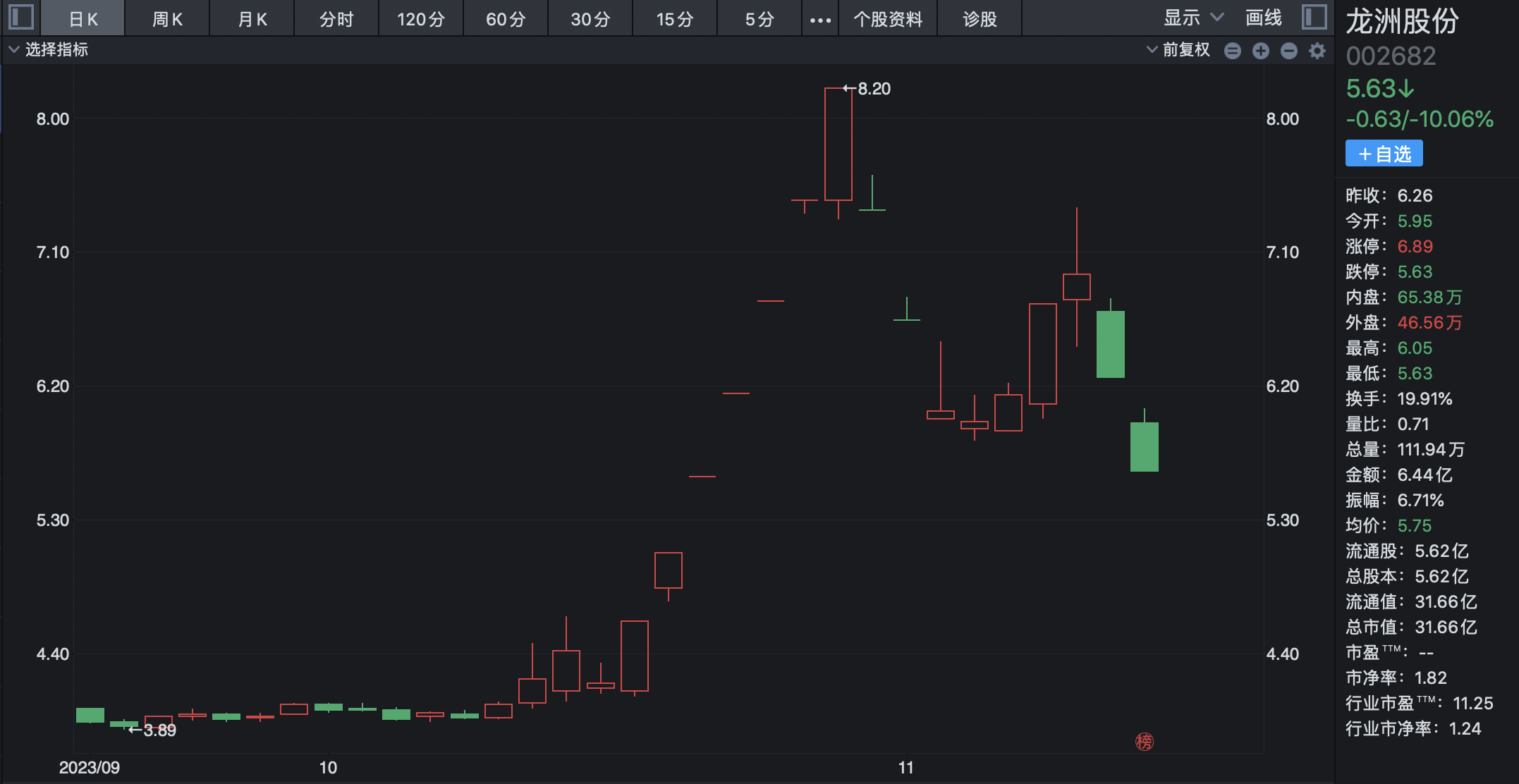Switch to the 周K weekly tab
This screenshot has height=784, width=1519.
point(168,19)
